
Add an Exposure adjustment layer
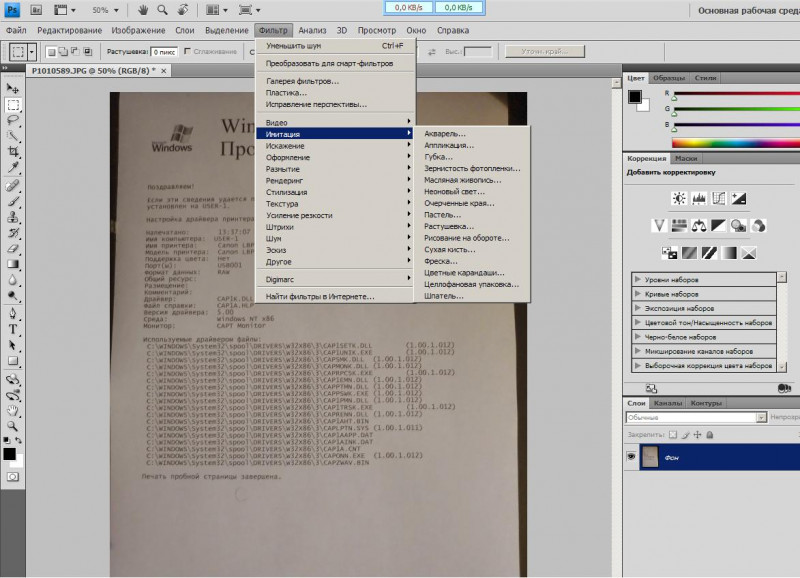click(739, 198)
